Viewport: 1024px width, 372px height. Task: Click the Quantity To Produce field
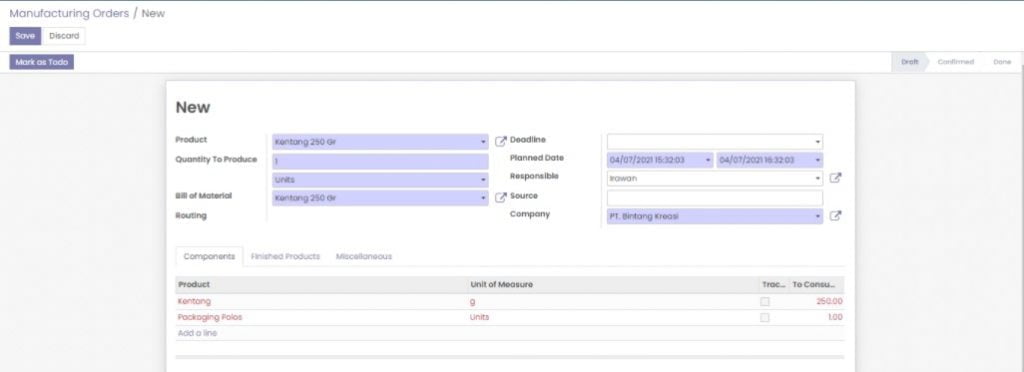380,161
